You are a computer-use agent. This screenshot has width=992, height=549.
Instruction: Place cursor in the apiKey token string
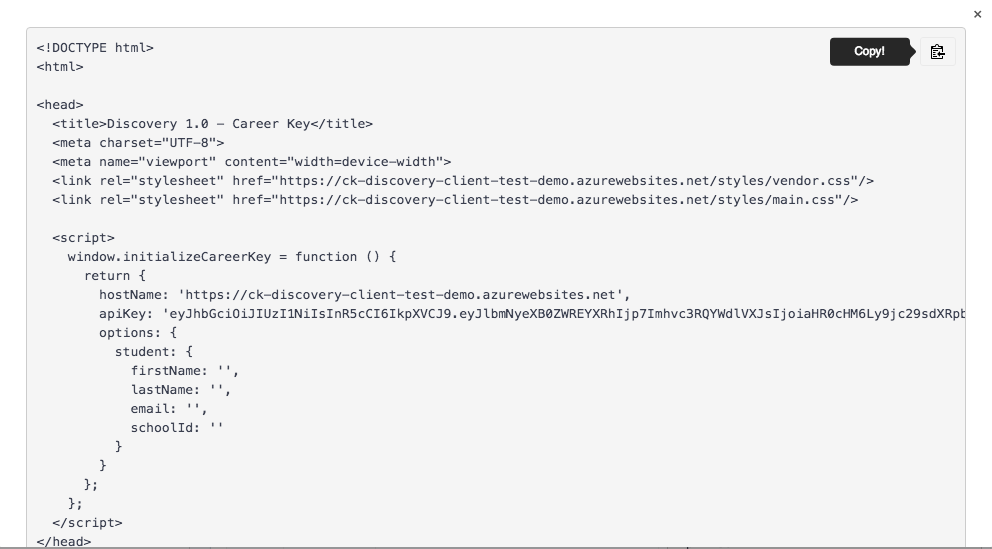(x=564, y=314)
